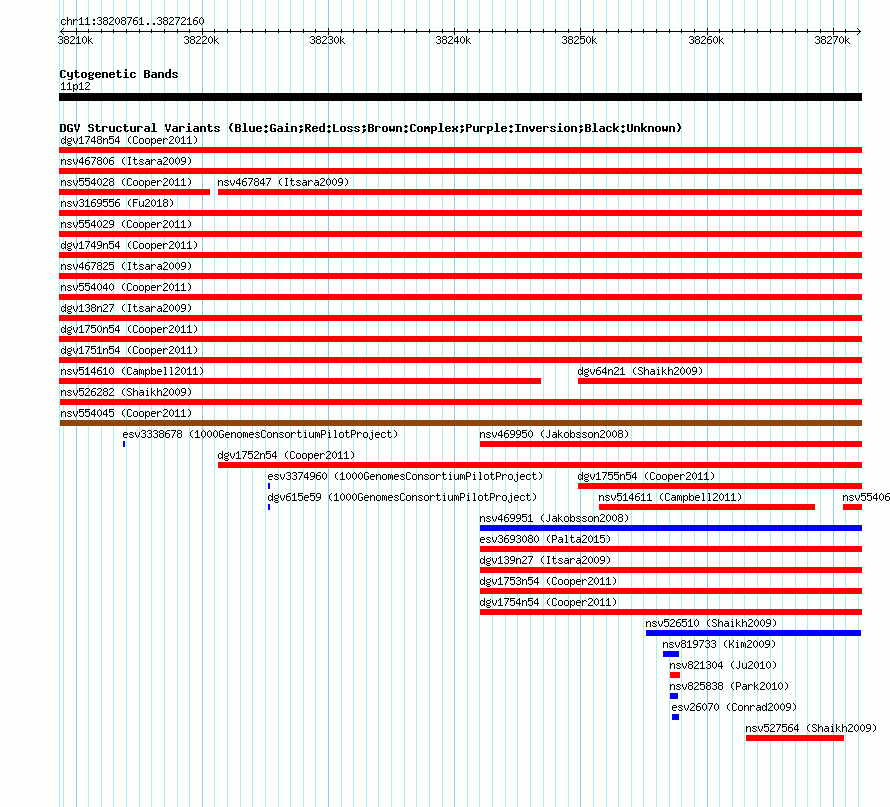The width and height of the screenshot is (890, 807).
Task: Click the brown nsv554045 complex variant bar
Action: point(460,423)
